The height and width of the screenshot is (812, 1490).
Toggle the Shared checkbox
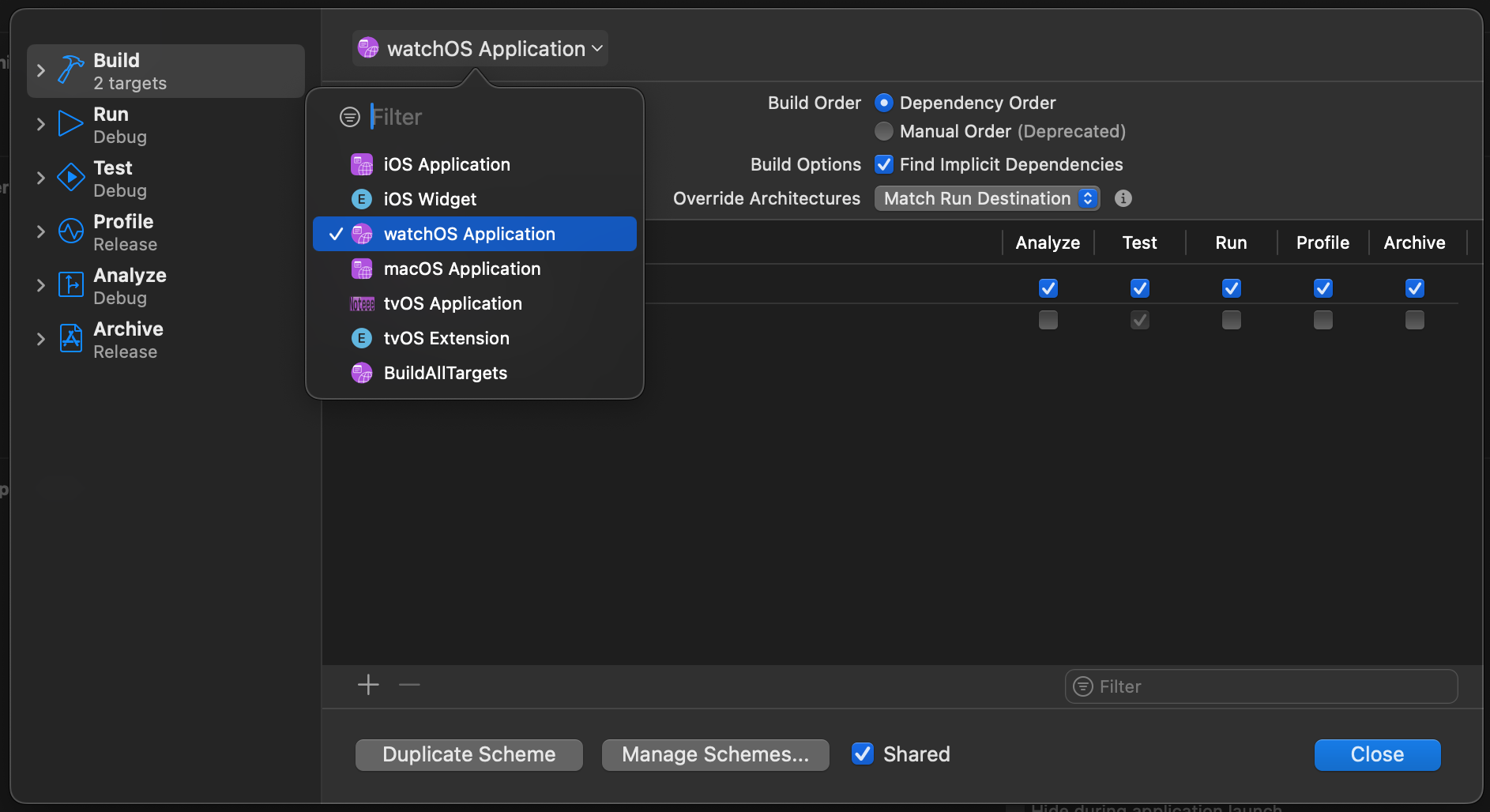click(863, 754)
